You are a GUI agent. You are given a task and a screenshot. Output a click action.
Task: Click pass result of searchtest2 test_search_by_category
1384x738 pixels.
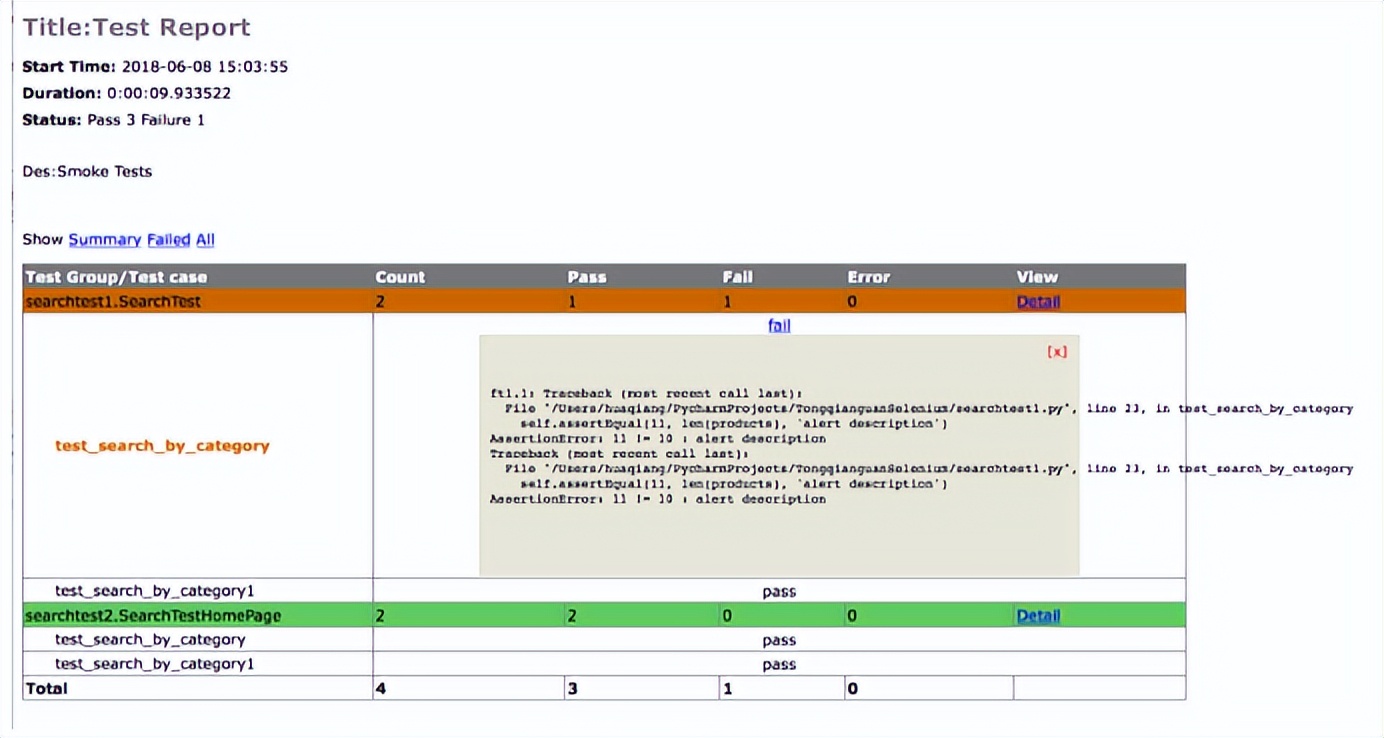[779, 640]
